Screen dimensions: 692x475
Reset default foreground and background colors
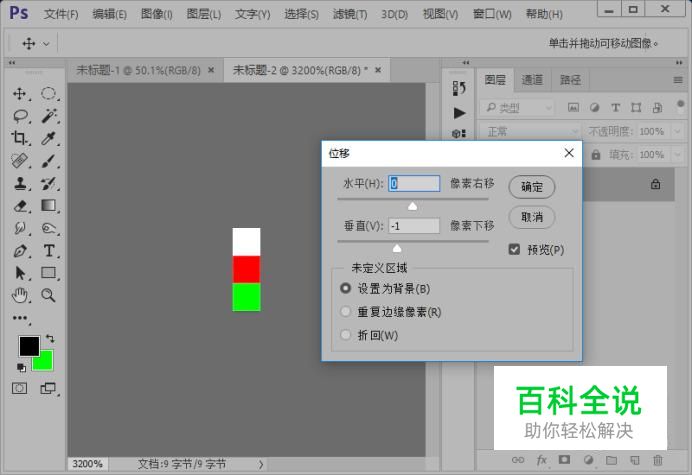pyautogui.click(x=21, y=367)
